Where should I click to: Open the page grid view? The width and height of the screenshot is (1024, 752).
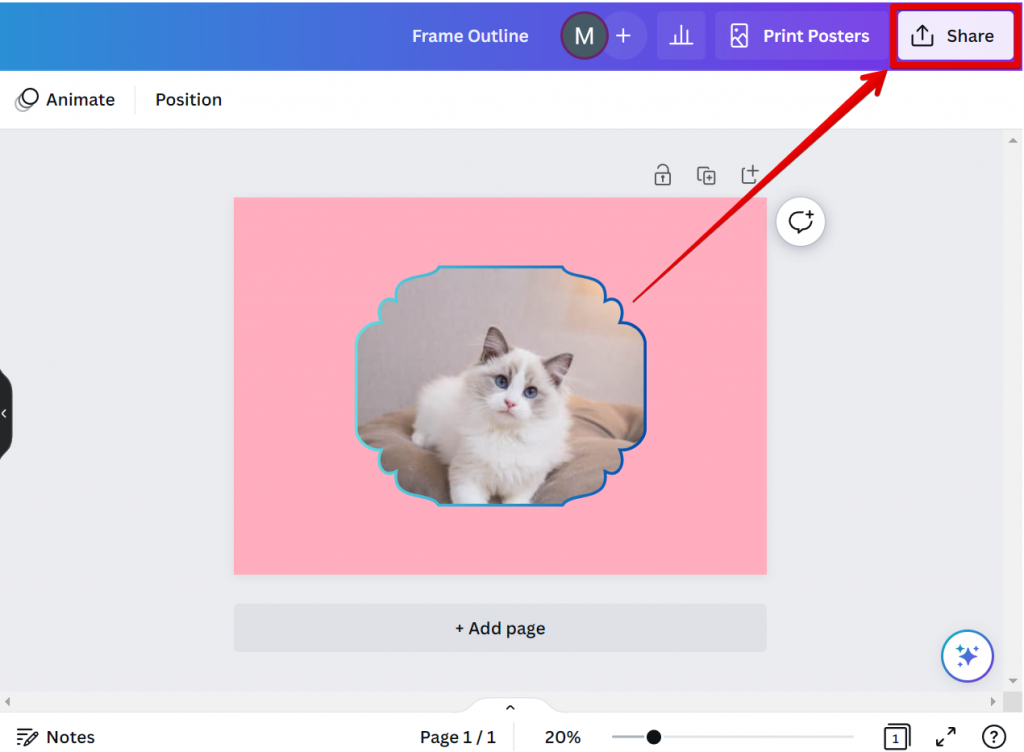pos(897,737)
